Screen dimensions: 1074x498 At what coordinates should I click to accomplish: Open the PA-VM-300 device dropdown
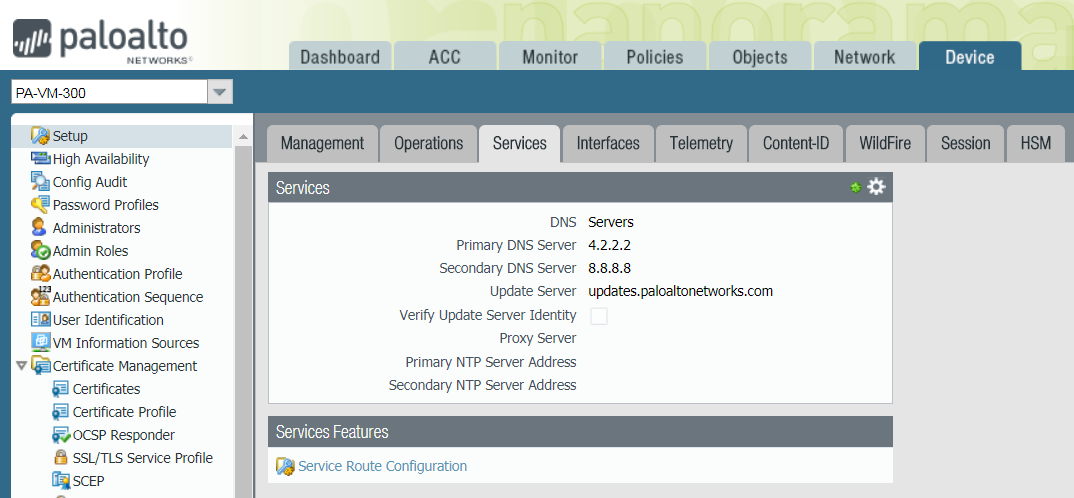tap(219, 93)
